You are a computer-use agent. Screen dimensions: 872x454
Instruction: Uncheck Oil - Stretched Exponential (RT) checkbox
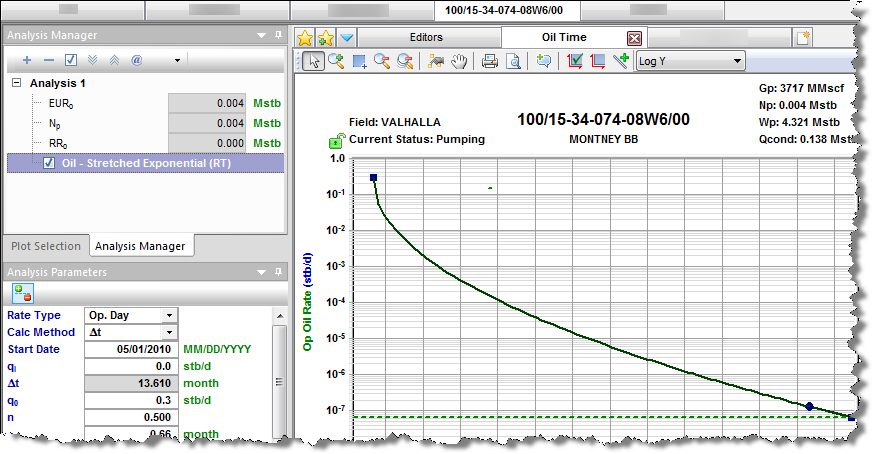50,163
